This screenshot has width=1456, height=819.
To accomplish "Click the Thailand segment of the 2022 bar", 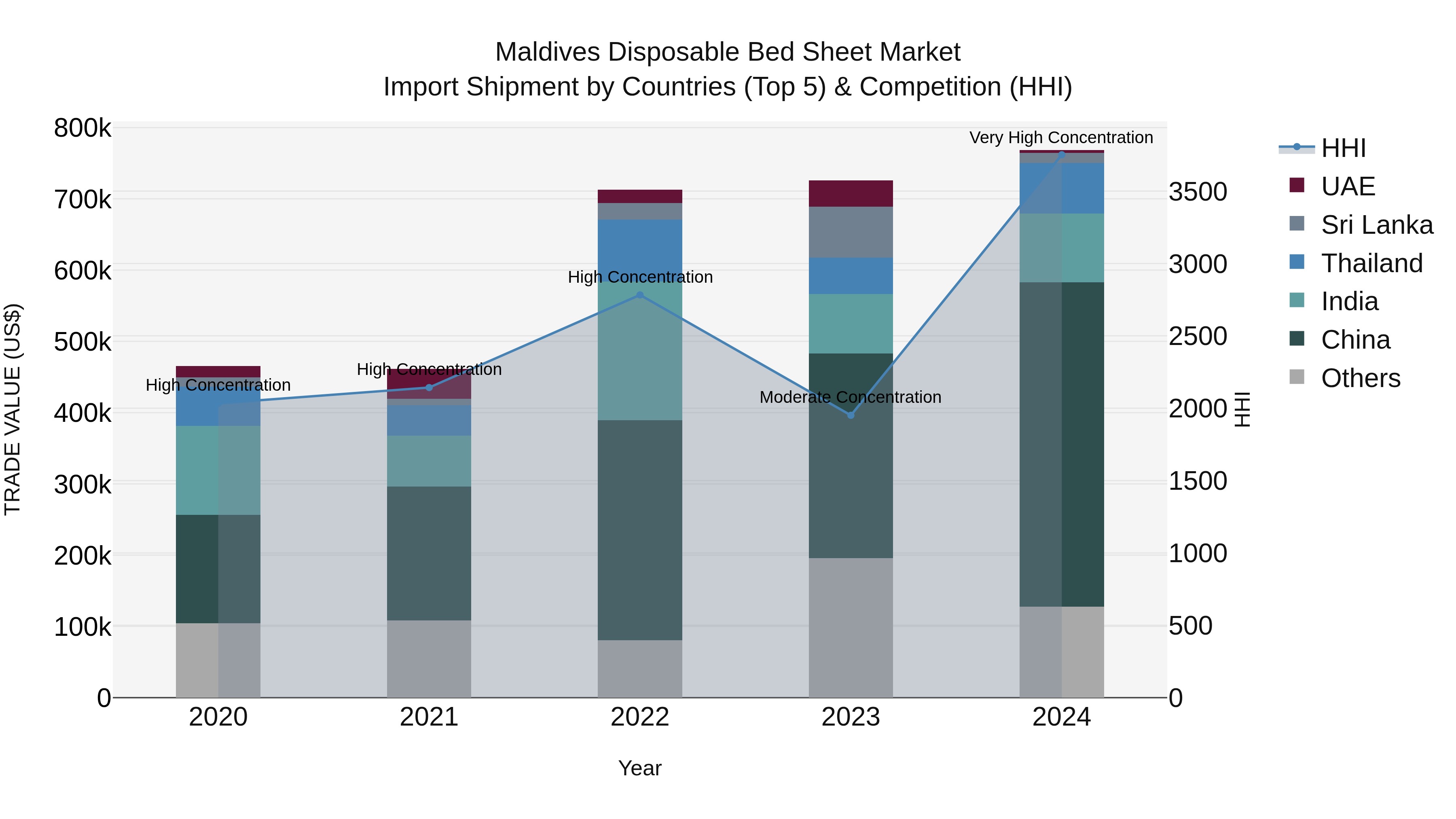I will 640,250.
